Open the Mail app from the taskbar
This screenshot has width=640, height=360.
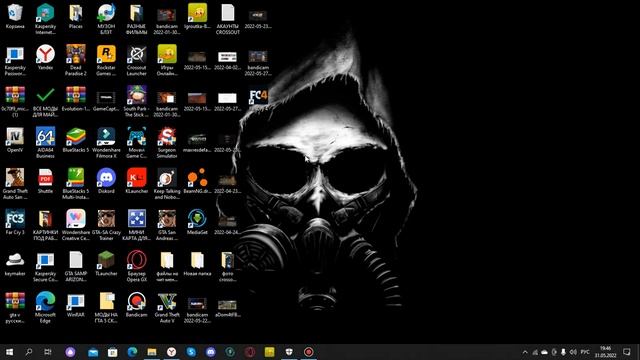point(93,352)
